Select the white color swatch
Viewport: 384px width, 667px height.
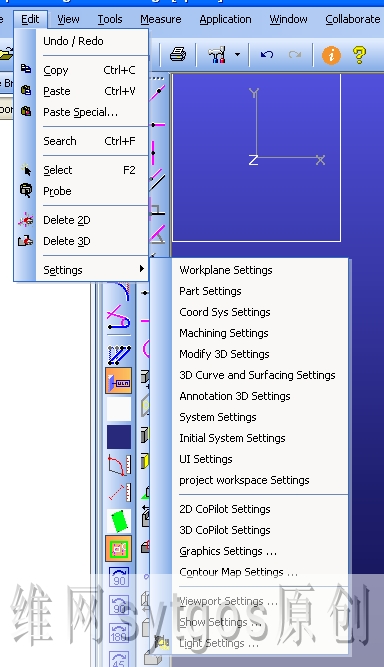[119, 409]
